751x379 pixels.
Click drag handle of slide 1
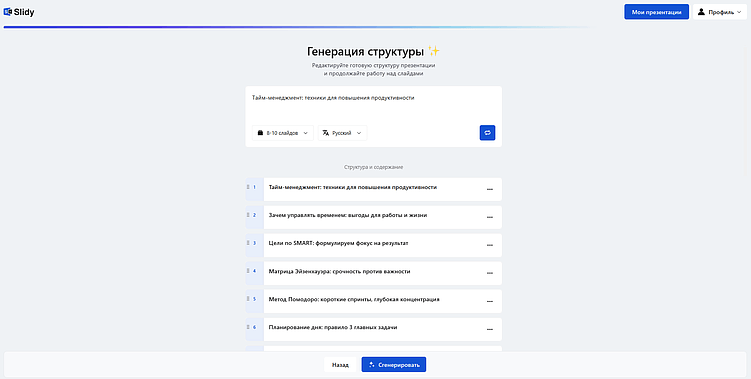248,187
